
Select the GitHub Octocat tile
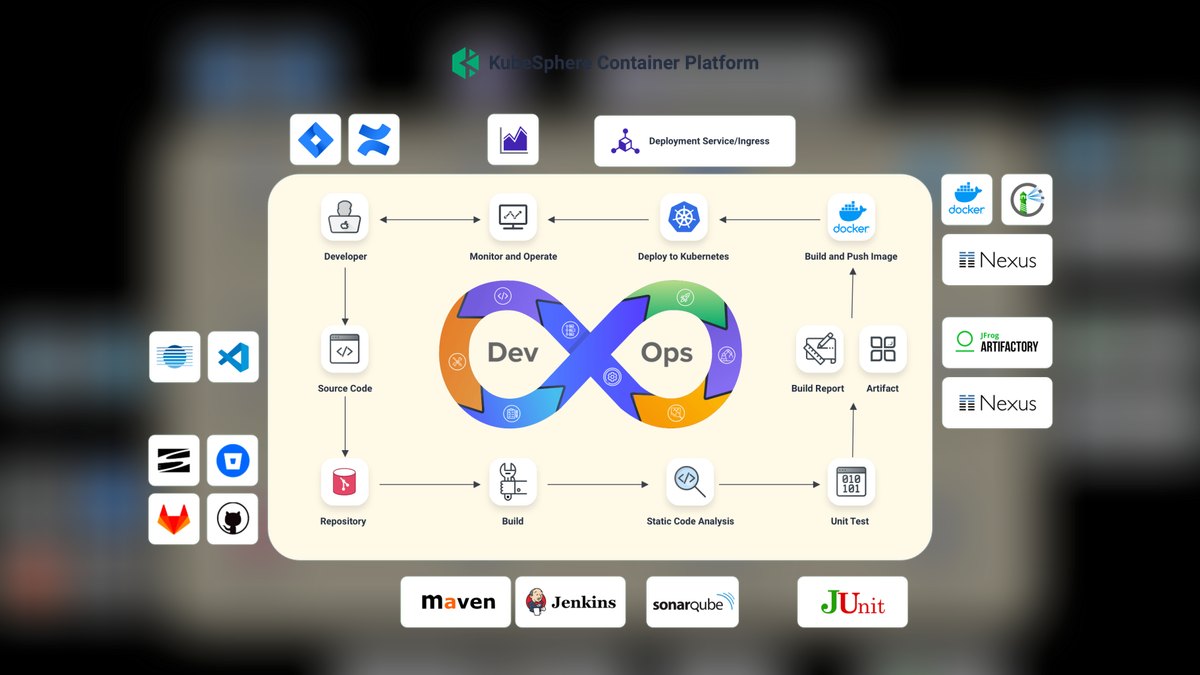coord(233,519)
